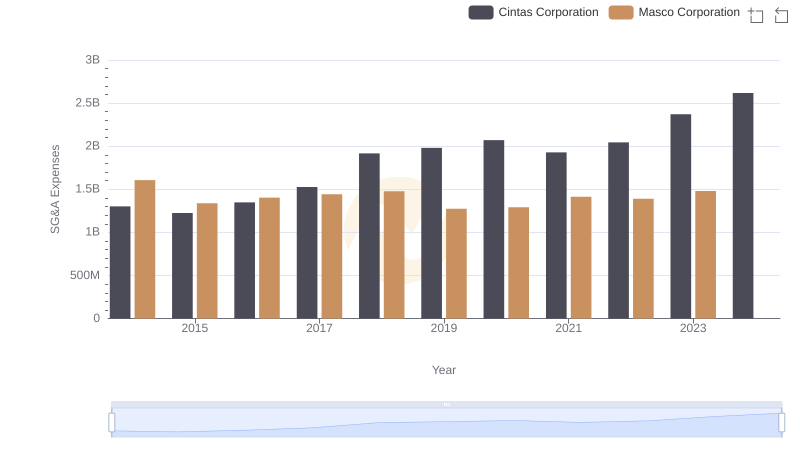Screen dimensions: 800x461
Task: Click the 500M y-axis label
Action: point(85,275)
